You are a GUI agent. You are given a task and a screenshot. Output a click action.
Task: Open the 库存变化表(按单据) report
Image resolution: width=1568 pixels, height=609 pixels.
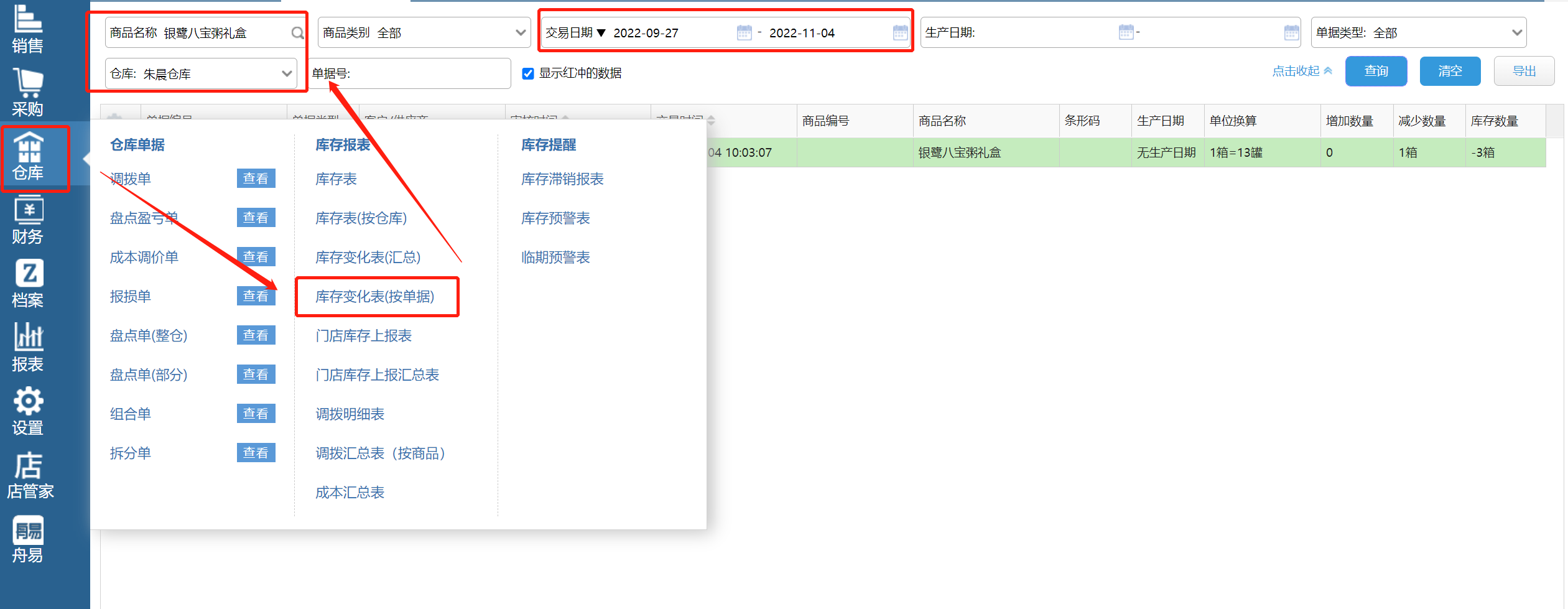pos(374,297)
